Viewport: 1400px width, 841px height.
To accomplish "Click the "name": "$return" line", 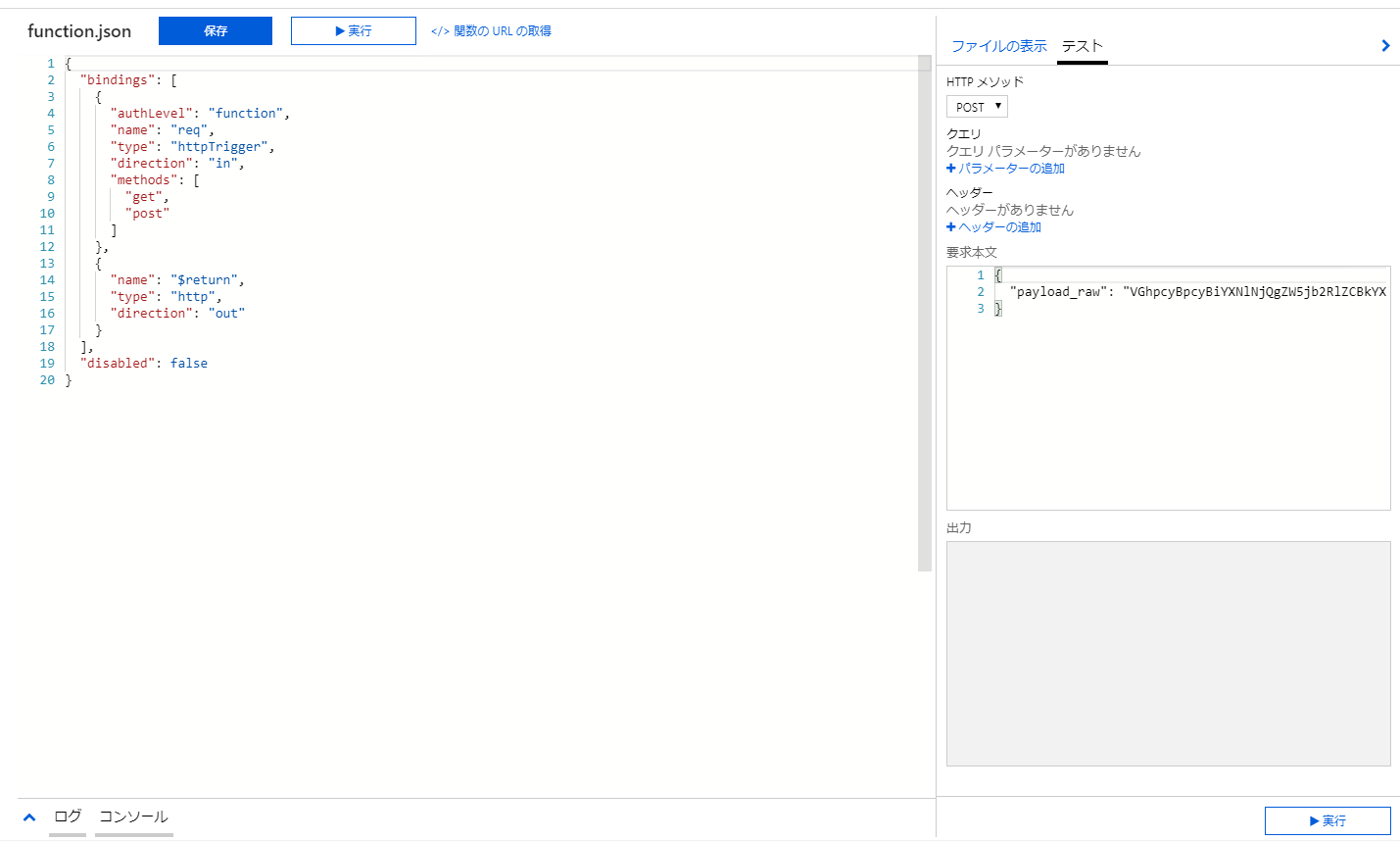I will coord(177,280).
